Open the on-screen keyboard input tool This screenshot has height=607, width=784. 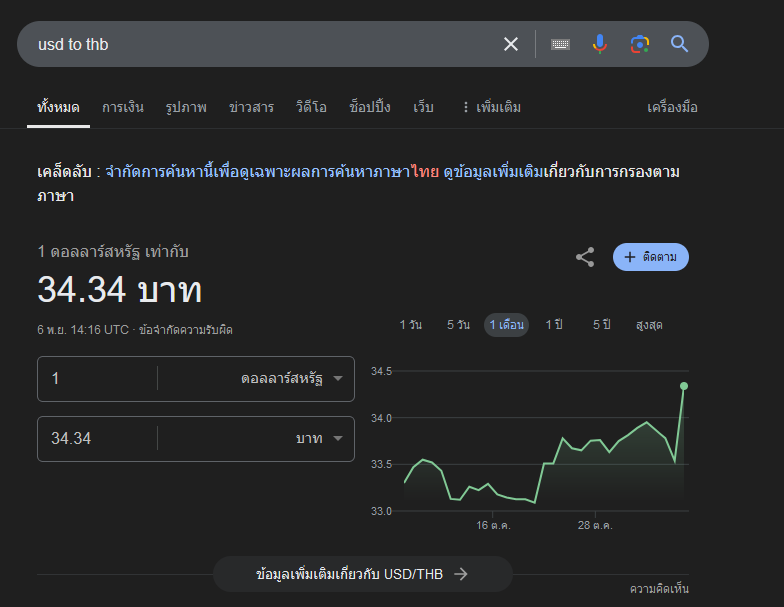click(560, 44)
